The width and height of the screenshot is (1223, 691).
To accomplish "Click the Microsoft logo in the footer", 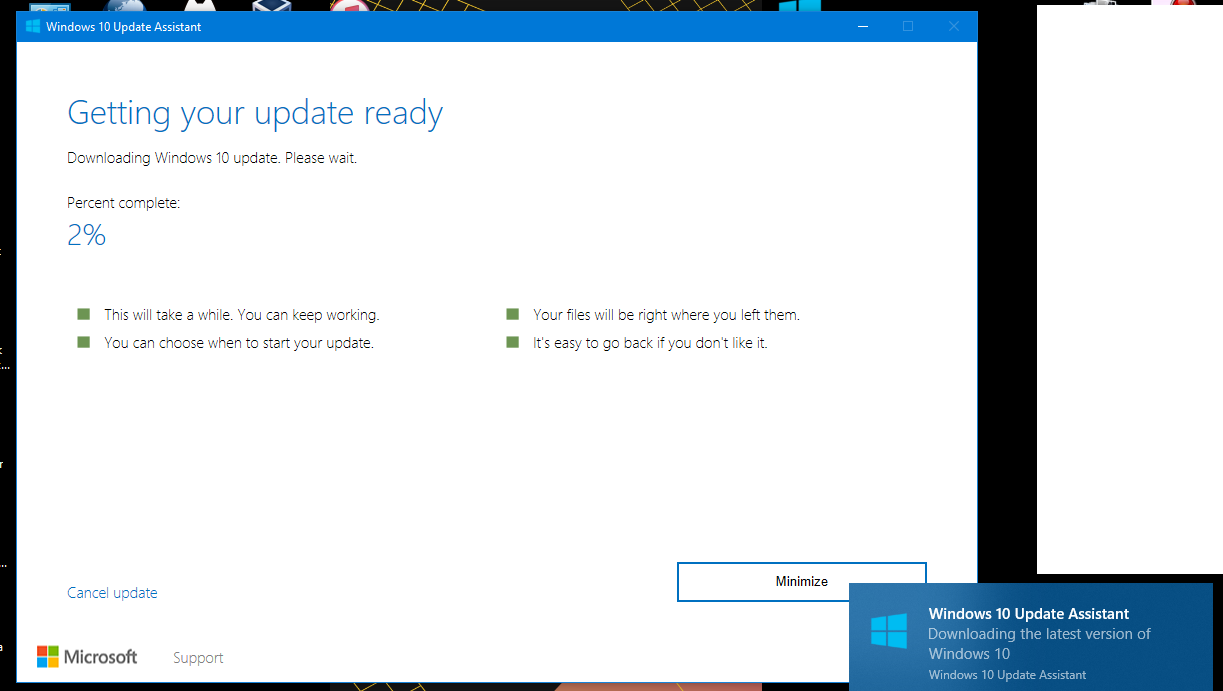I will (x=87, y=657).
